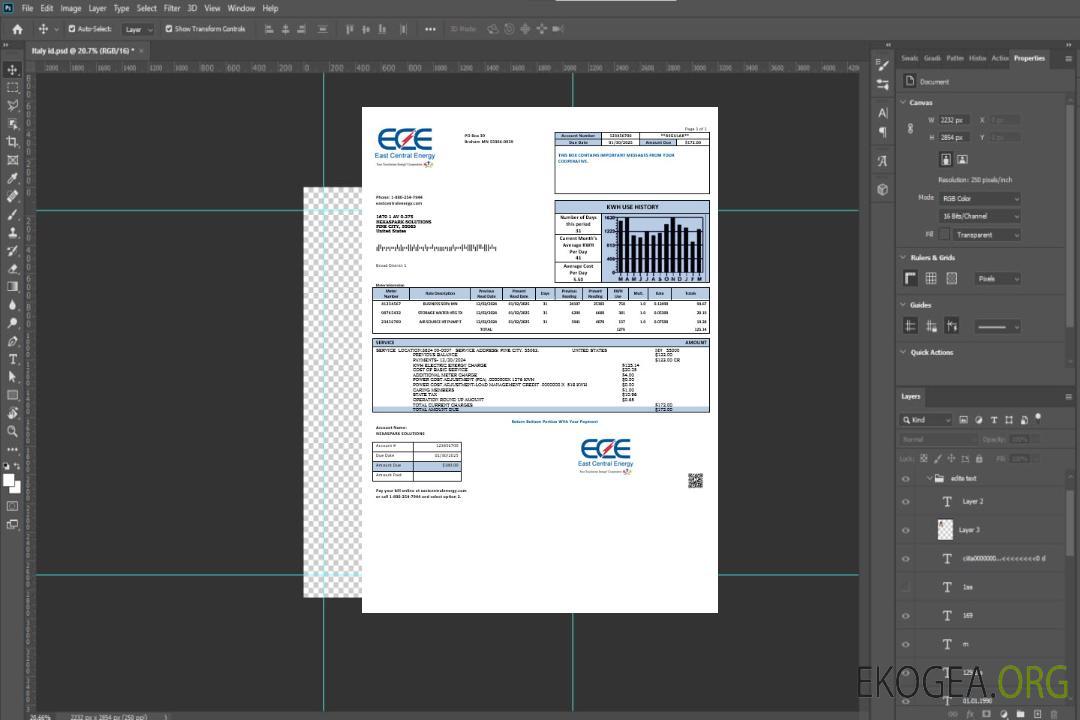
Task: Open the Filter menu
Action: click(172, 8)
